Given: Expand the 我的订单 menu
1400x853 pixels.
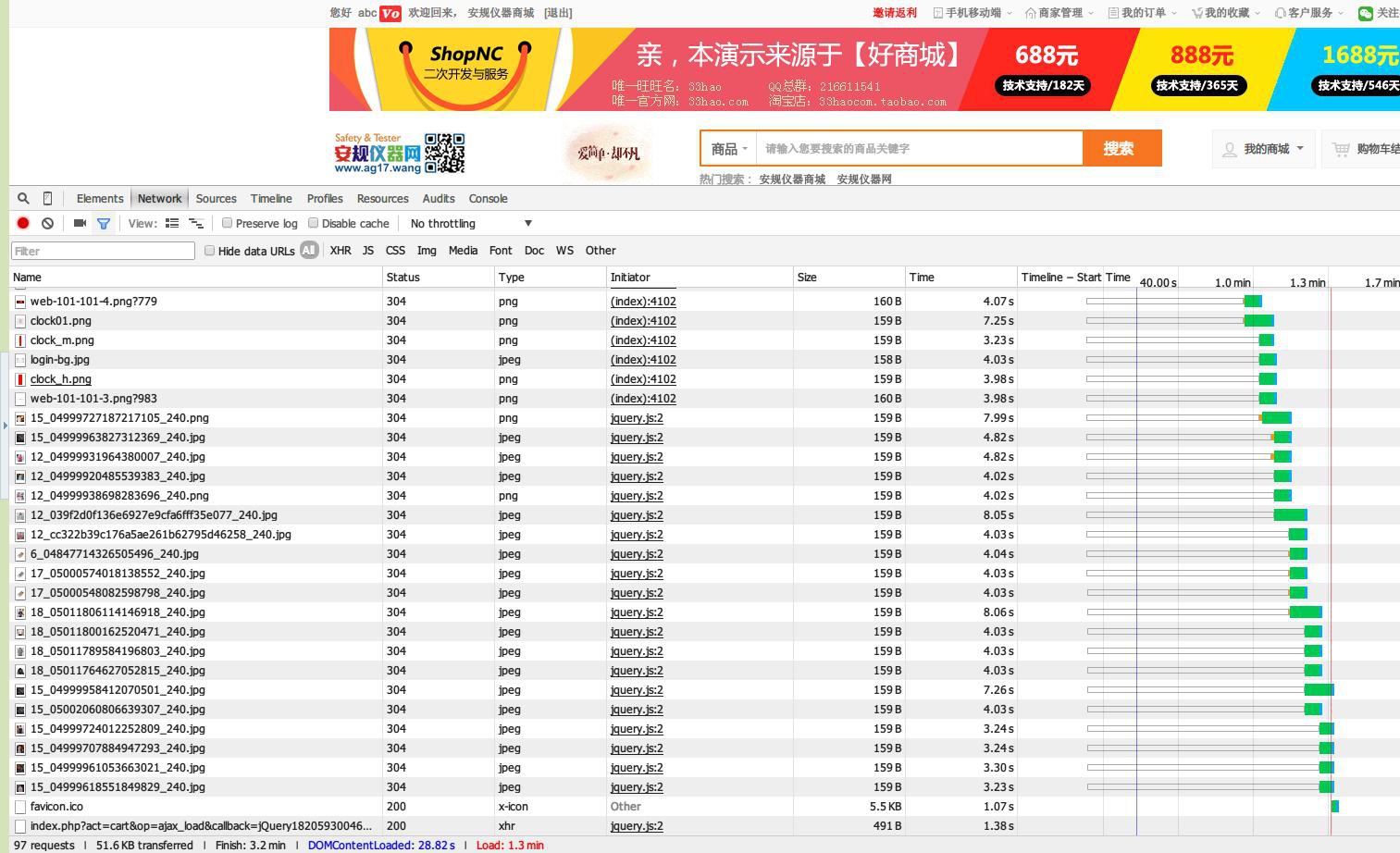Looking at the screenshot, I should coord(1143,13).
